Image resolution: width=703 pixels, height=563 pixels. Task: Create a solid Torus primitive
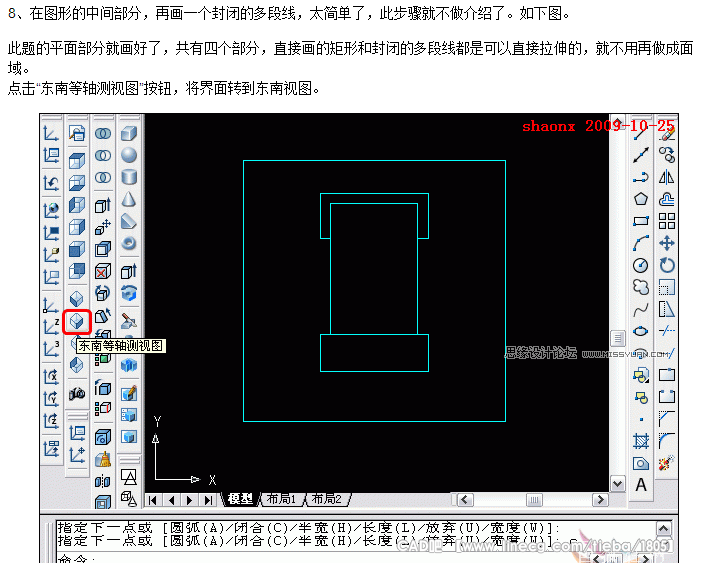[129, 243]
